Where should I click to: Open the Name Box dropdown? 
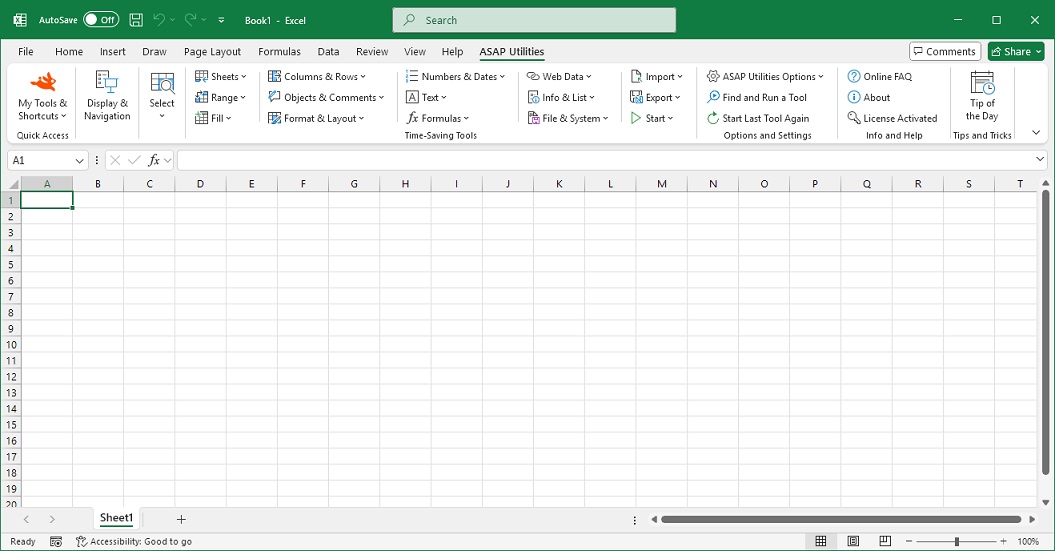coord(79,161)
